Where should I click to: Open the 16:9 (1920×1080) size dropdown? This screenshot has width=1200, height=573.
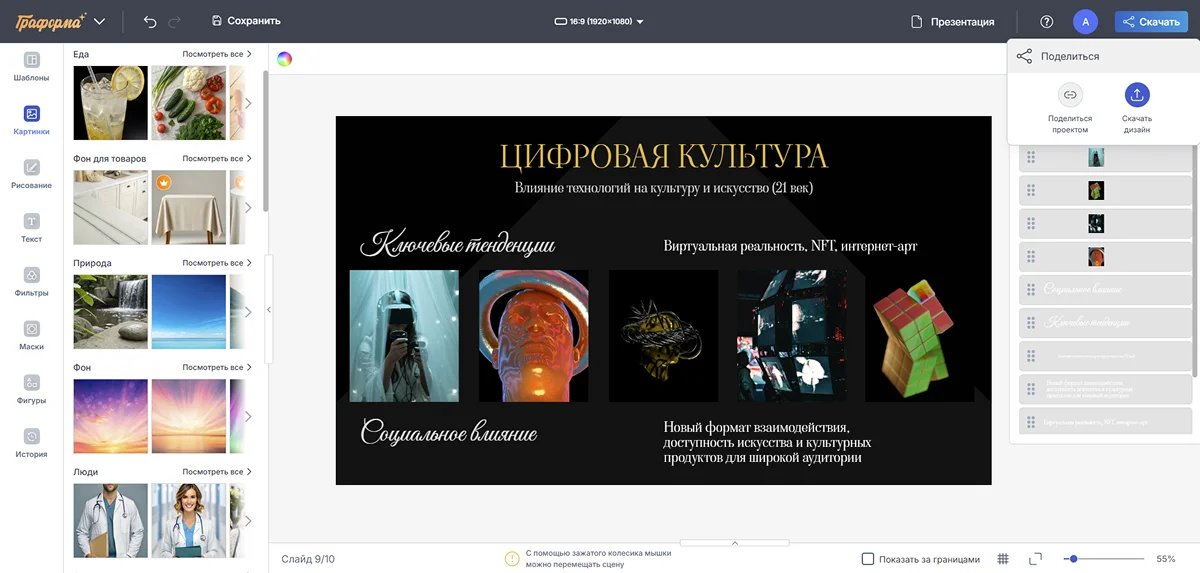[x=599, y=21]
